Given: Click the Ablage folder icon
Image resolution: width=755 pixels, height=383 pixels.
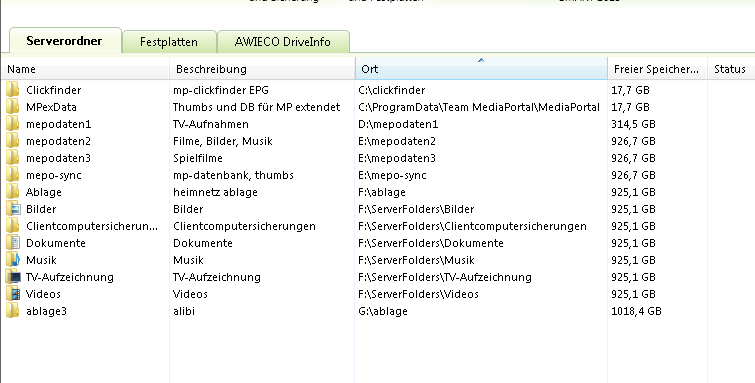Looking at the screenshot, I should [13, 192].
